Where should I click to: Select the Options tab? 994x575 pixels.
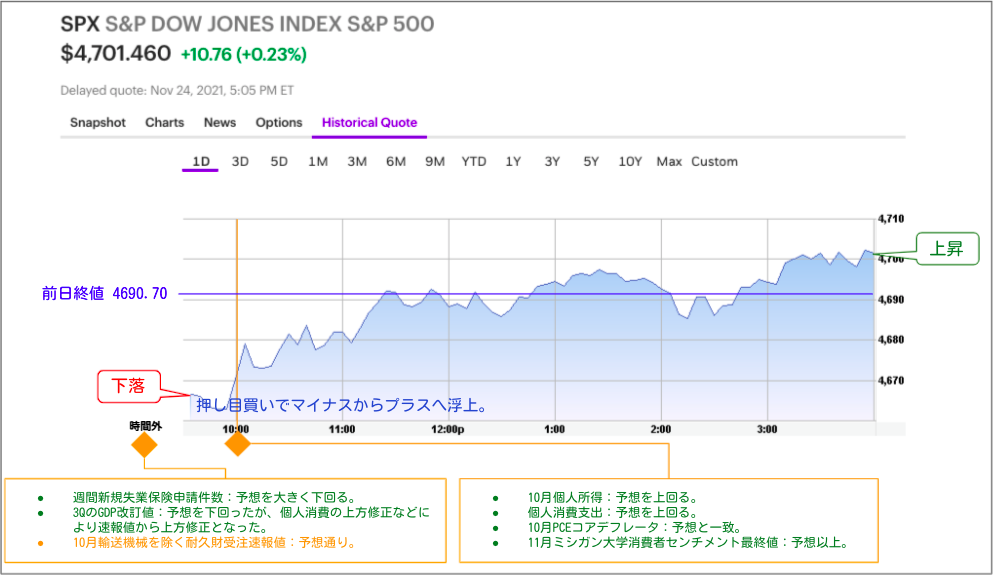coord(279,122)
